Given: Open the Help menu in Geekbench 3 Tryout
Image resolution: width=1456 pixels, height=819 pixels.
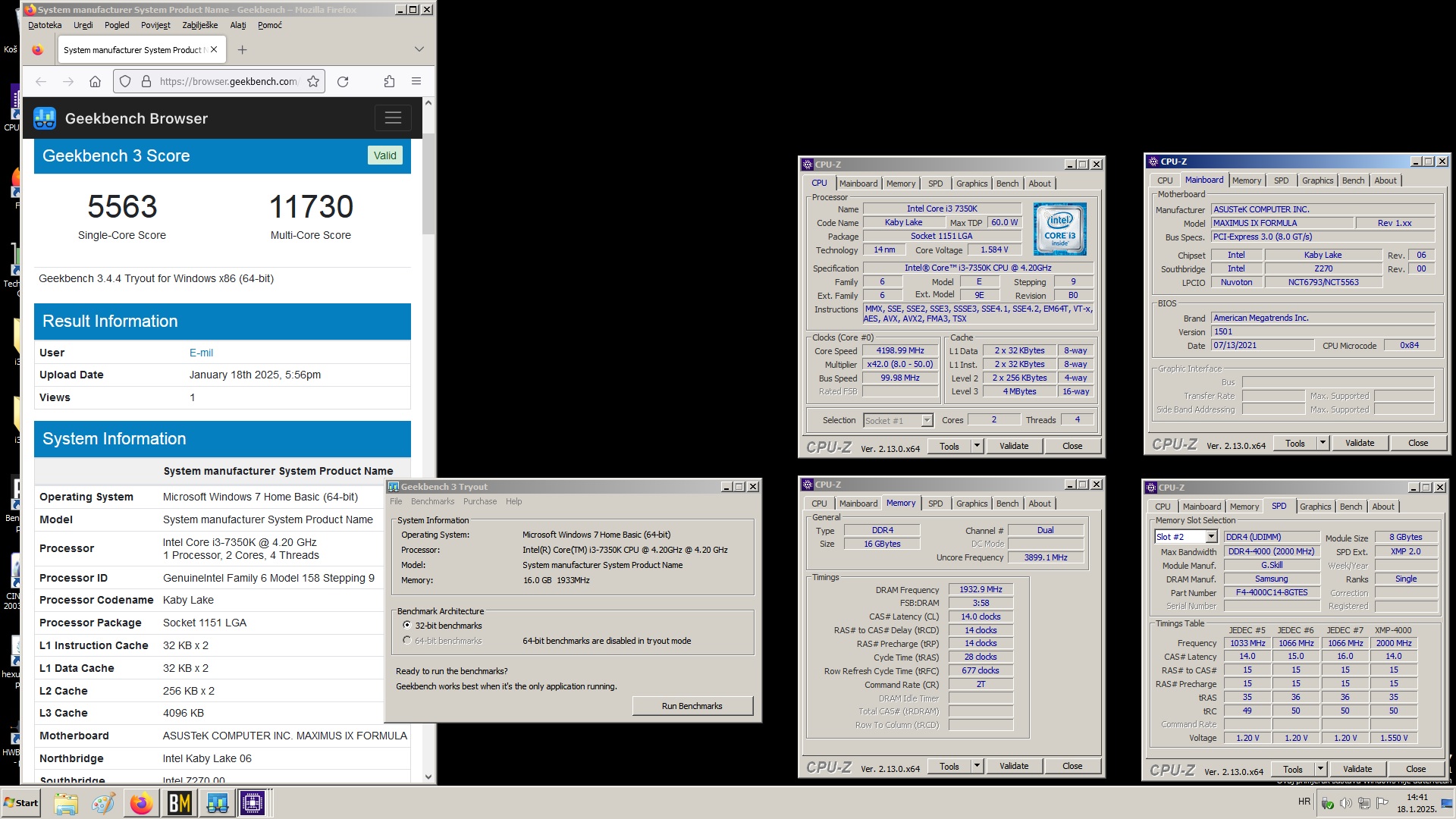Looking at the screenshot, I should [x=514, y=501].
